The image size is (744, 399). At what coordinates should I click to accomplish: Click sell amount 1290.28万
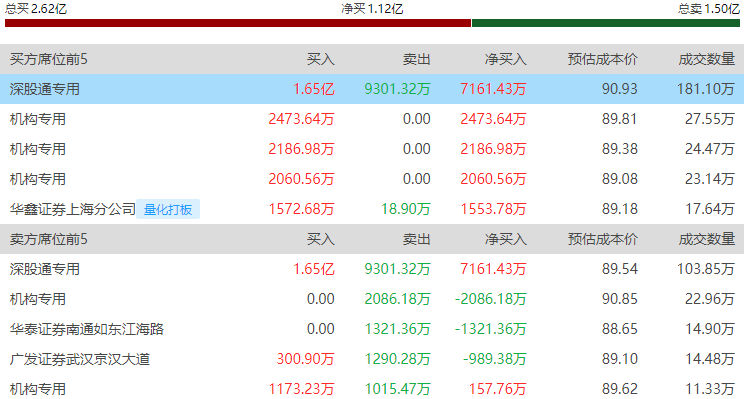coord(397,359)
